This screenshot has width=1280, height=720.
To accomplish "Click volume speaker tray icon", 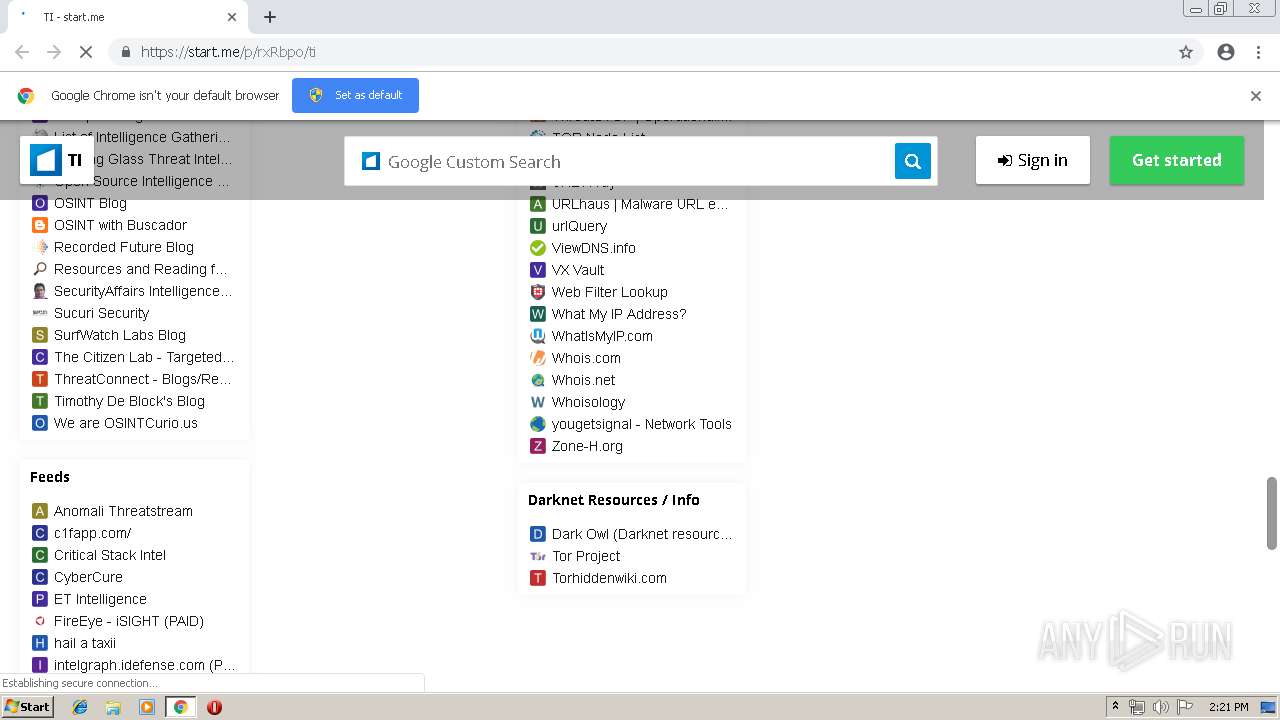I will [x=1160, y=707].
